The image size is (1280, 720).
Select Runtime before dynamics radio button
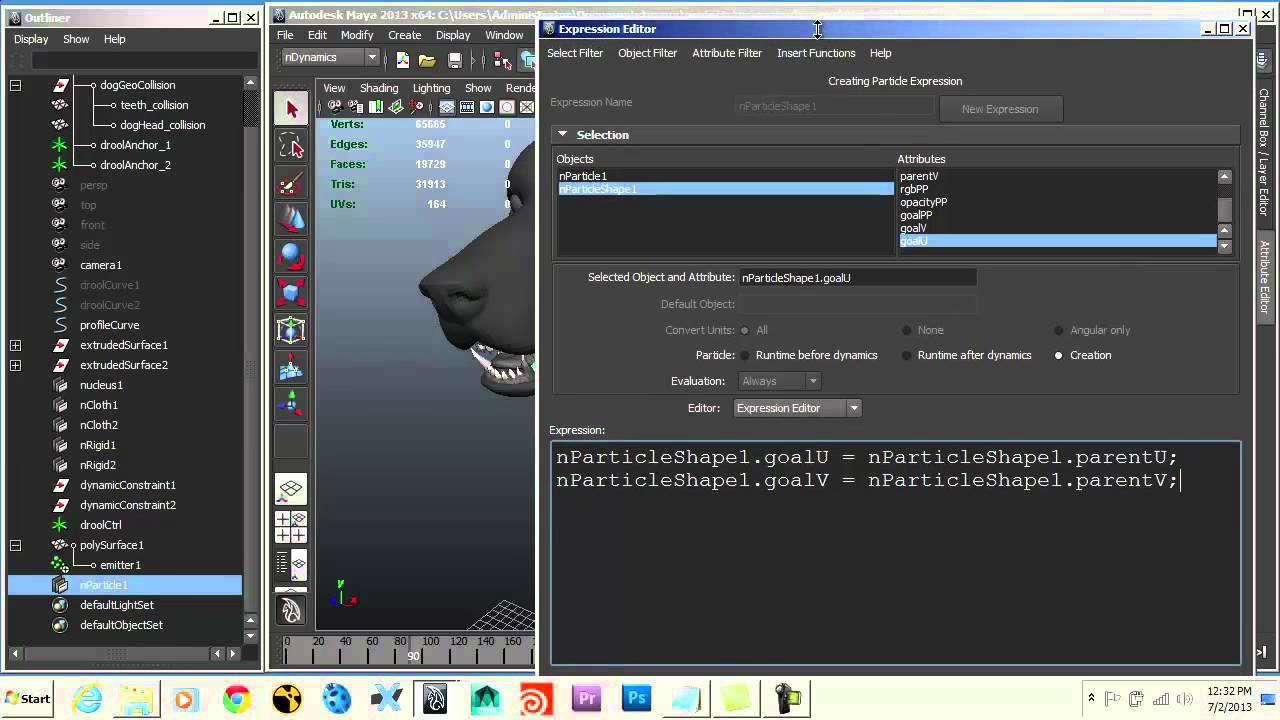coord(745,355)
